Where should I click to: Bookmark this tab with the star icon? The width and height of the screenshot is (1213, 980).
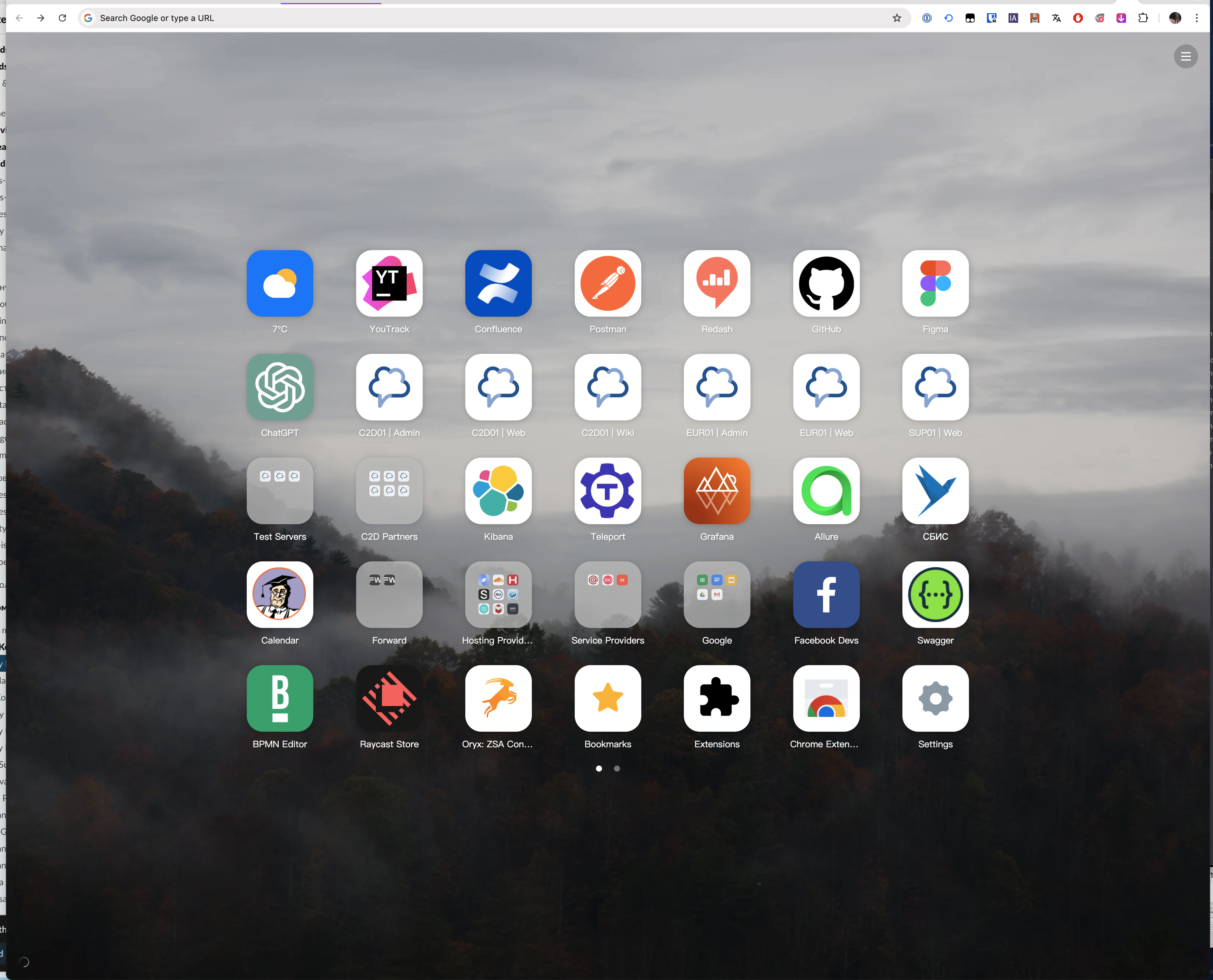click(896, 18)
